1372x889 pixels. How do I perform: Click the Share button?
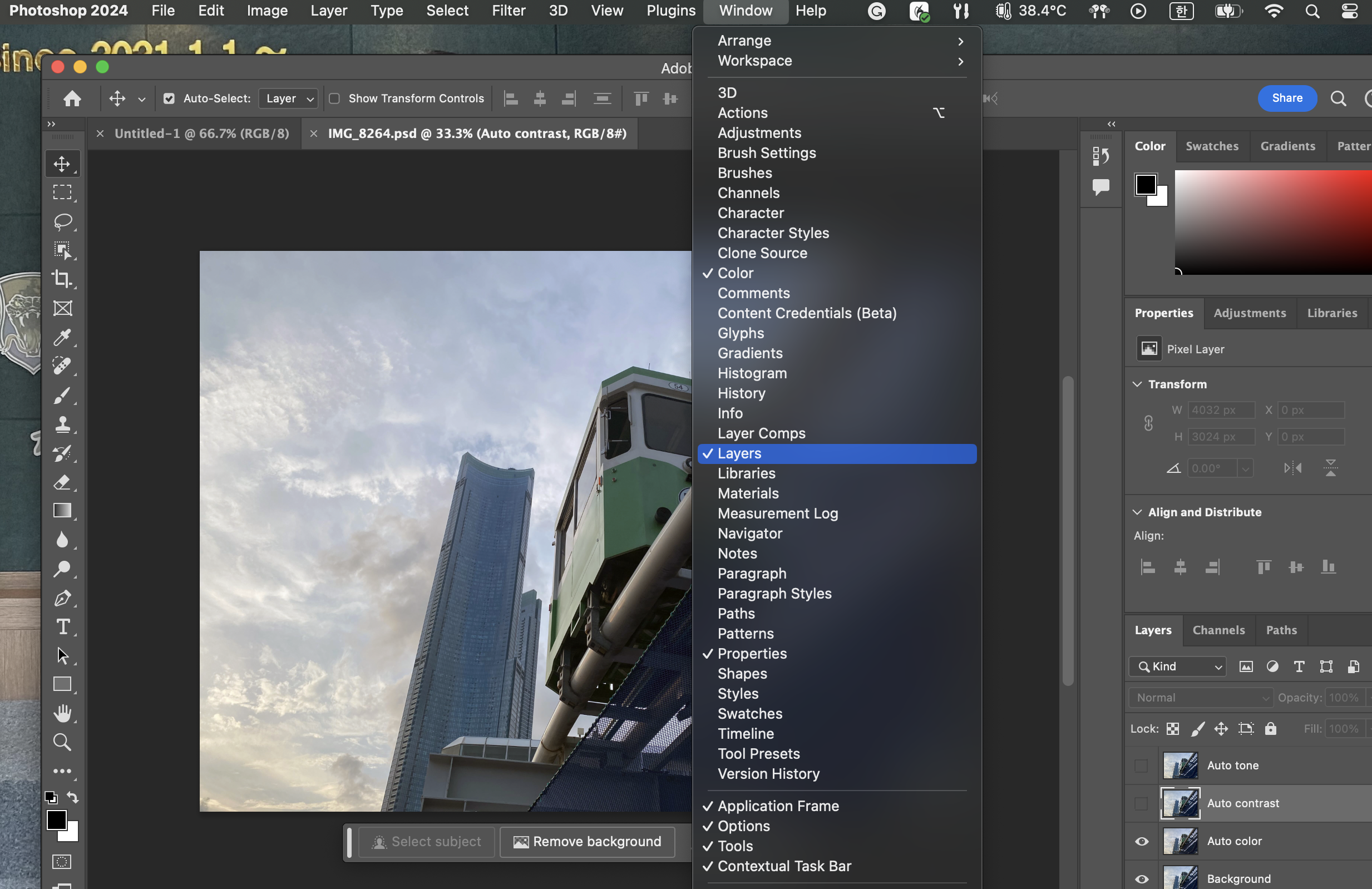pyautogui.click(x=1287, y=98)
